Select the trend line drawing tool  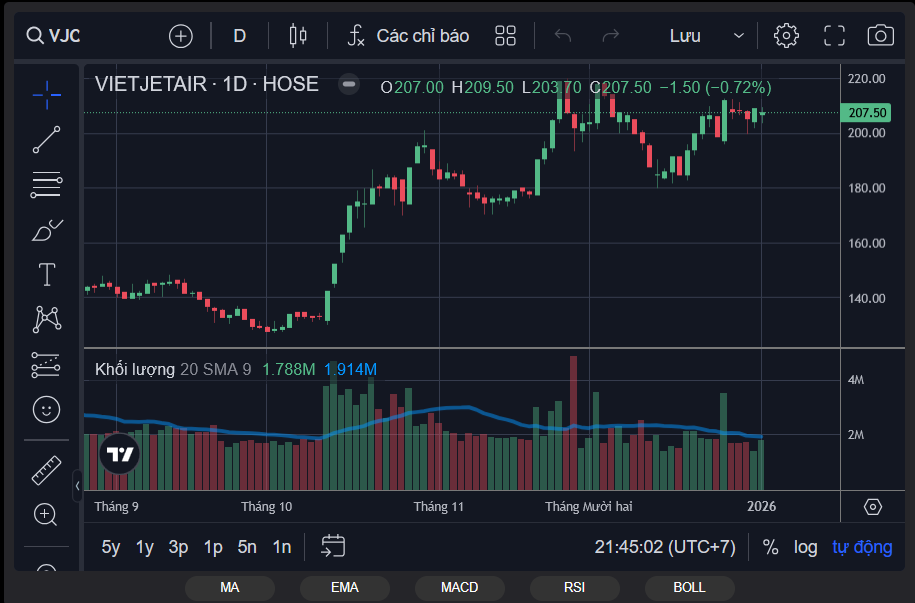[x=46, y=140]
